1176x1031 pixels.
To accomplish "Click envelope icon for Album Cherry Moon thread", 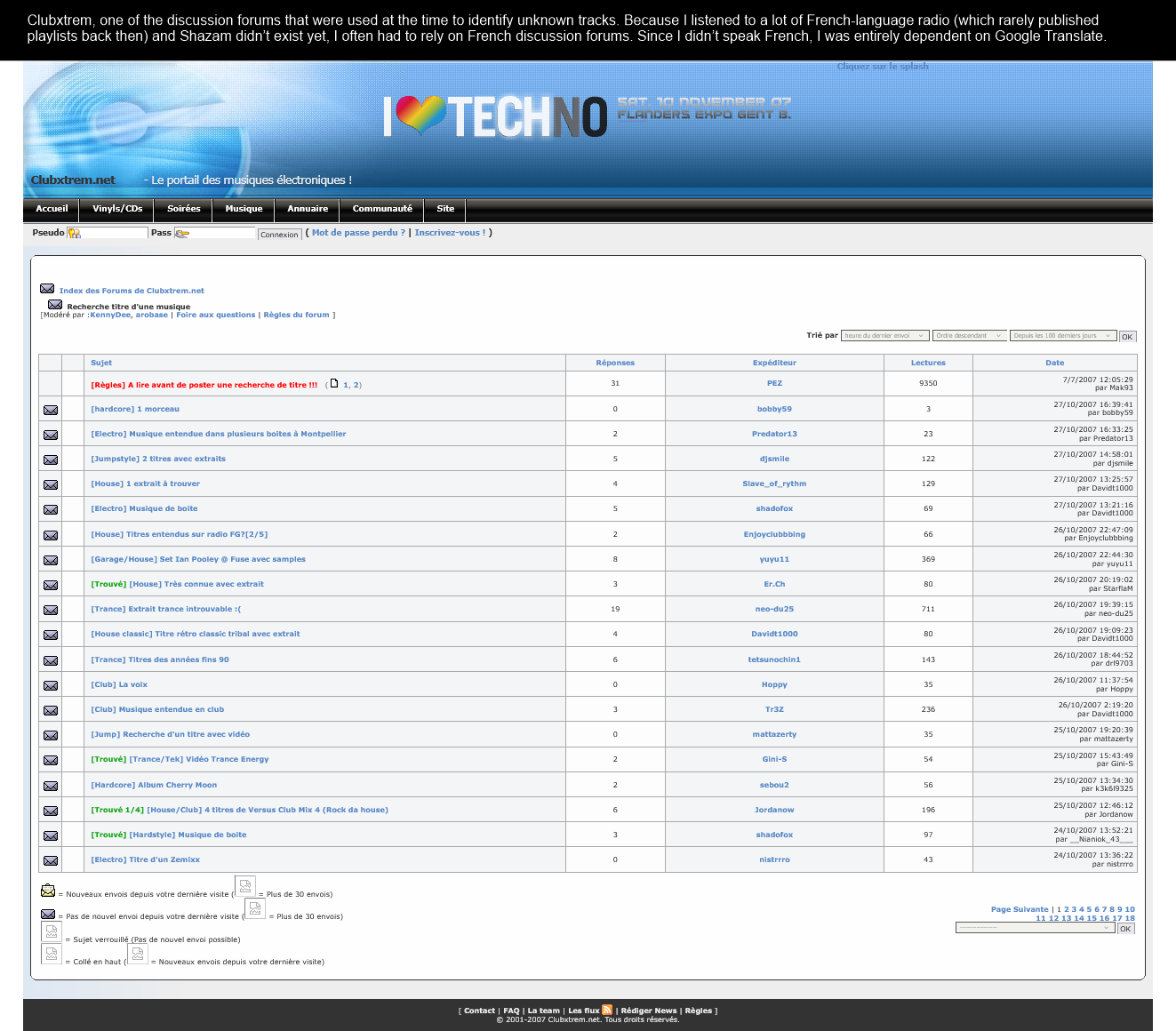I will point(51,786).
